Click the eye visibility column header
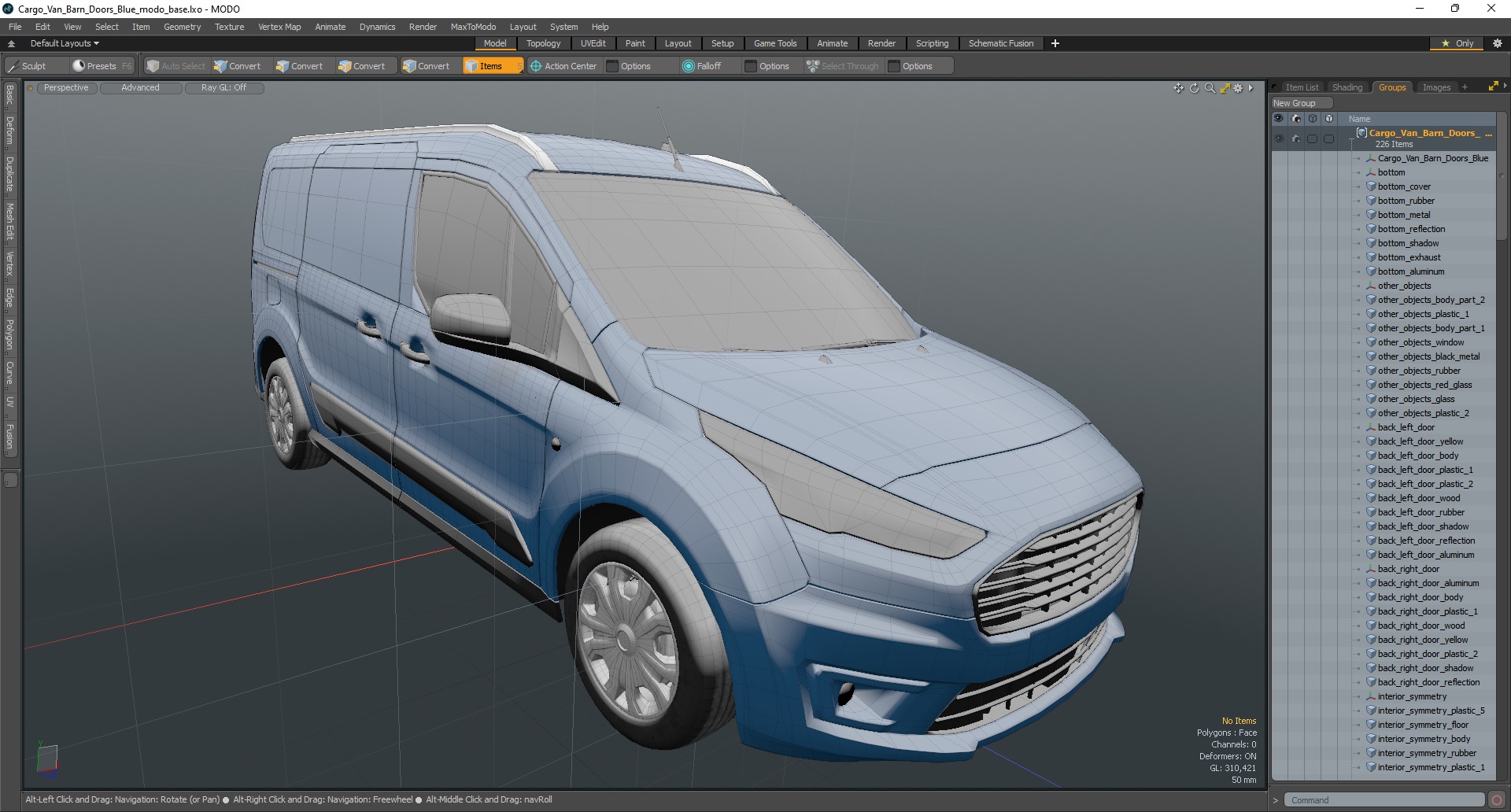1511x812 pixels. [x=1279, y=119]
